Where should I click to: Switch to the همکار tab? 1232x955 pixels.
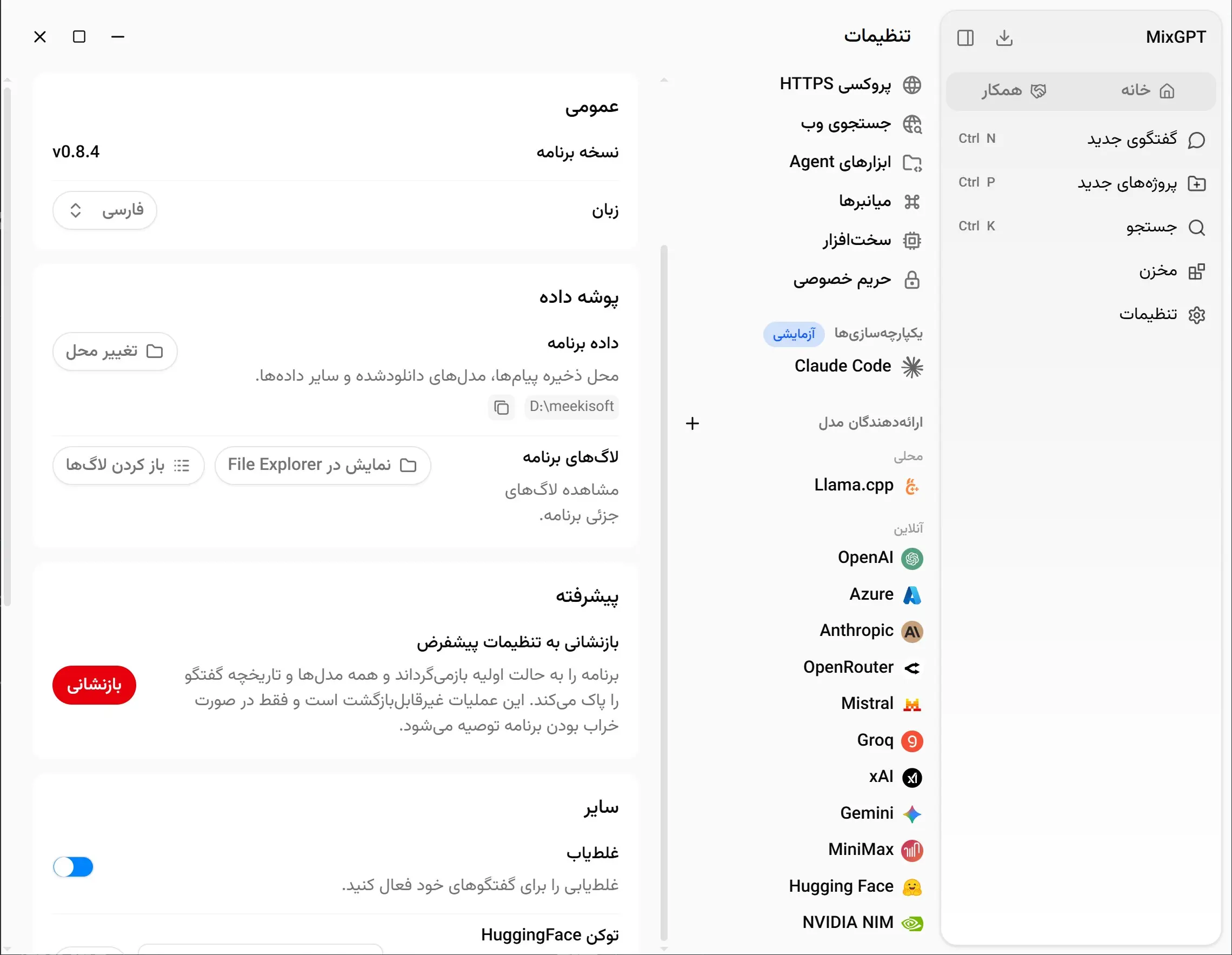coord(1014,90)
